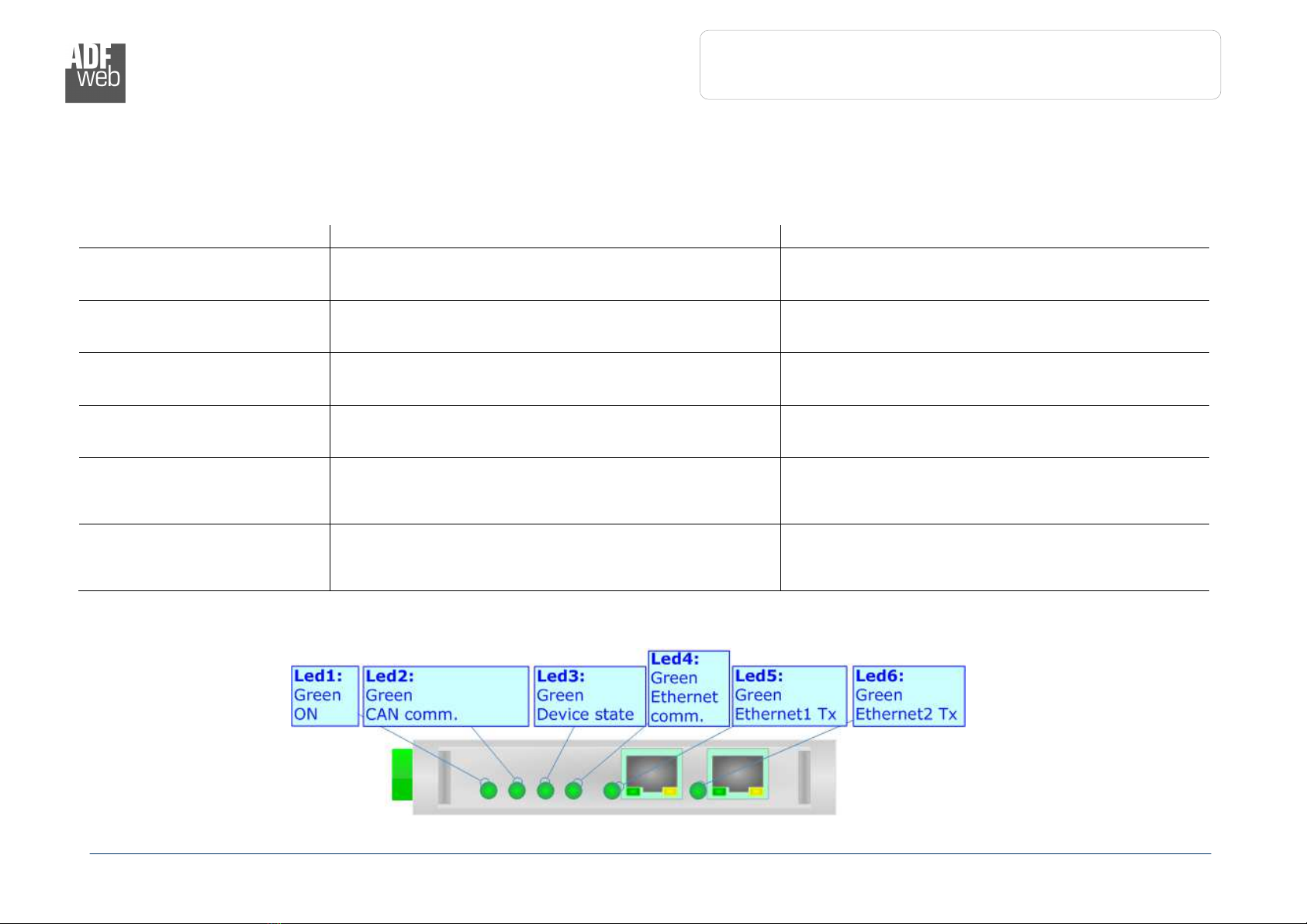Click the first green LED on the device
The image size is (1307, 924).
point(488,790)
